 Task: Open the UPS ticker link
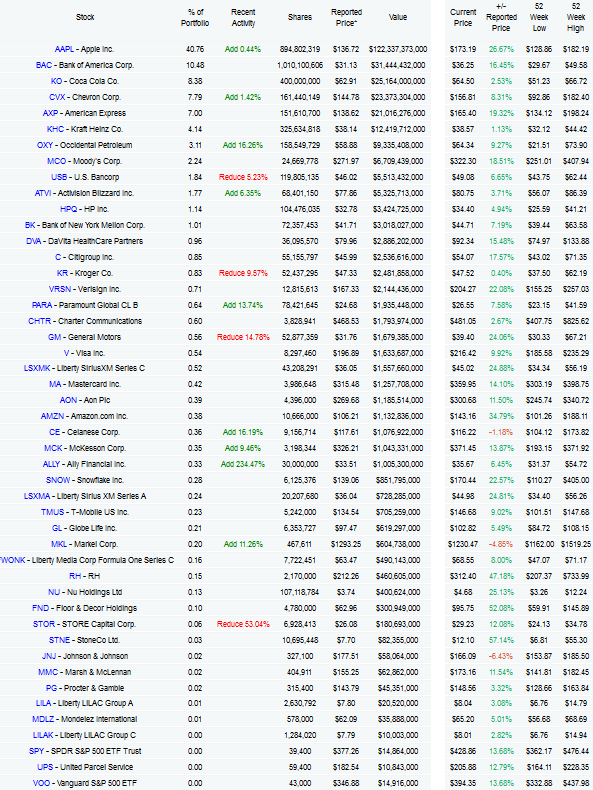click(45, 767)
